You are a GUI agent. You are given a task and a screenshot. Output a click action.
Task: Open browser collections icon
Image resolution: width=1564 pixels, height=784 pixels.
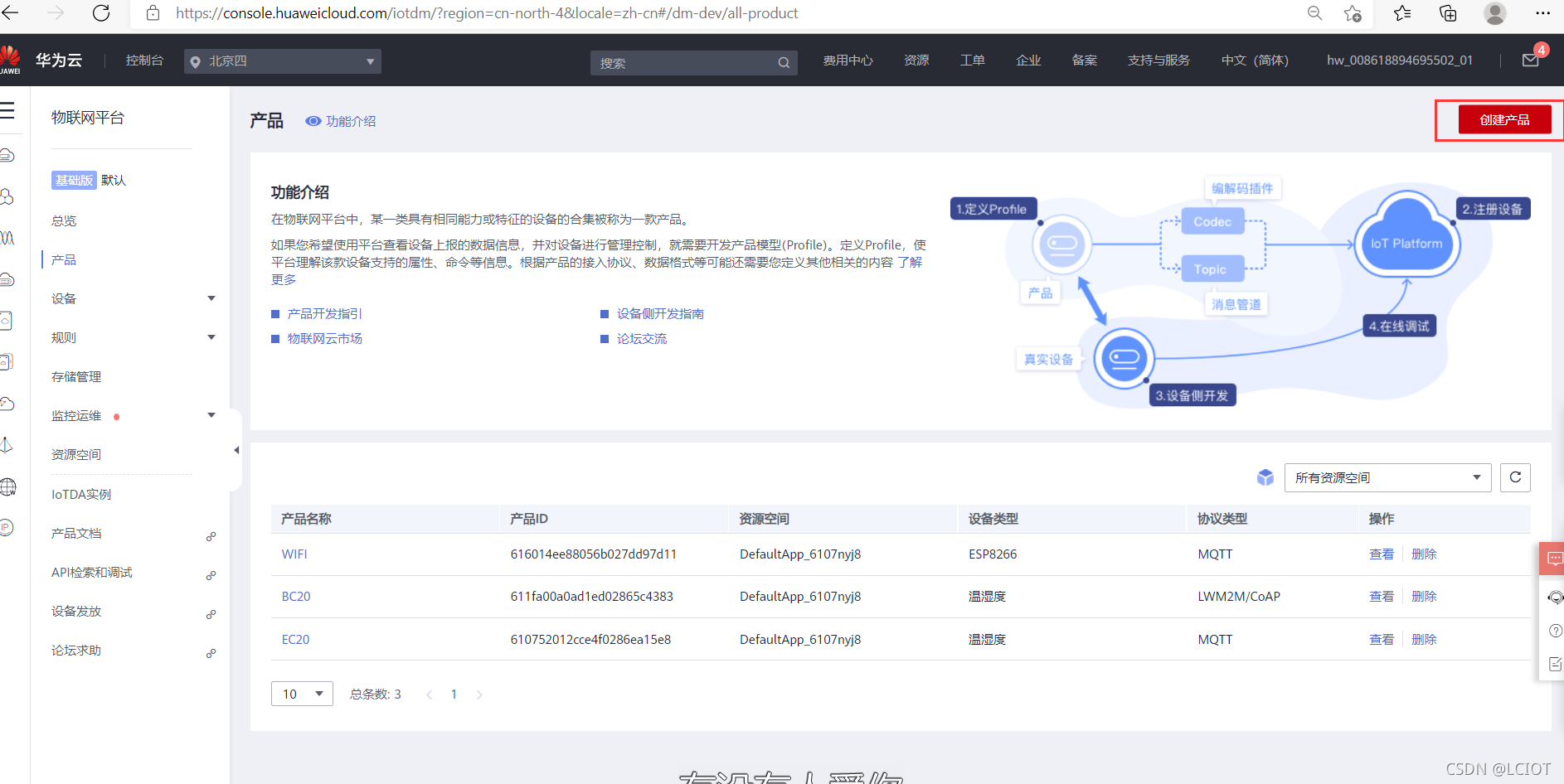click(1448, 13)
